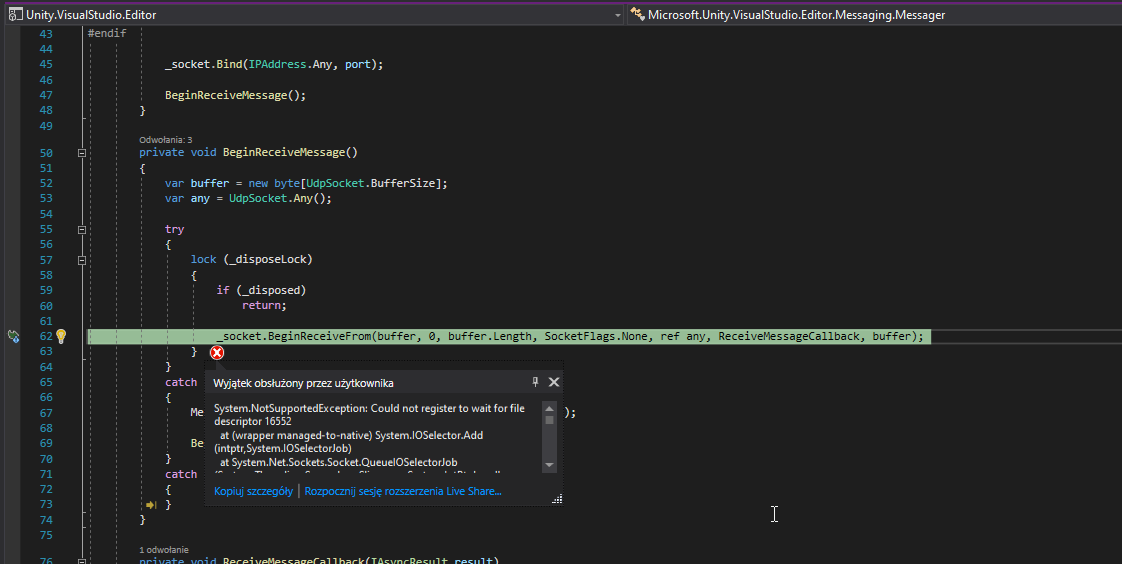Viewport: 1122px width, 564px height.
Task: Click 'ReceiveMessageCallback' argument on line 62
Action: 789,336
